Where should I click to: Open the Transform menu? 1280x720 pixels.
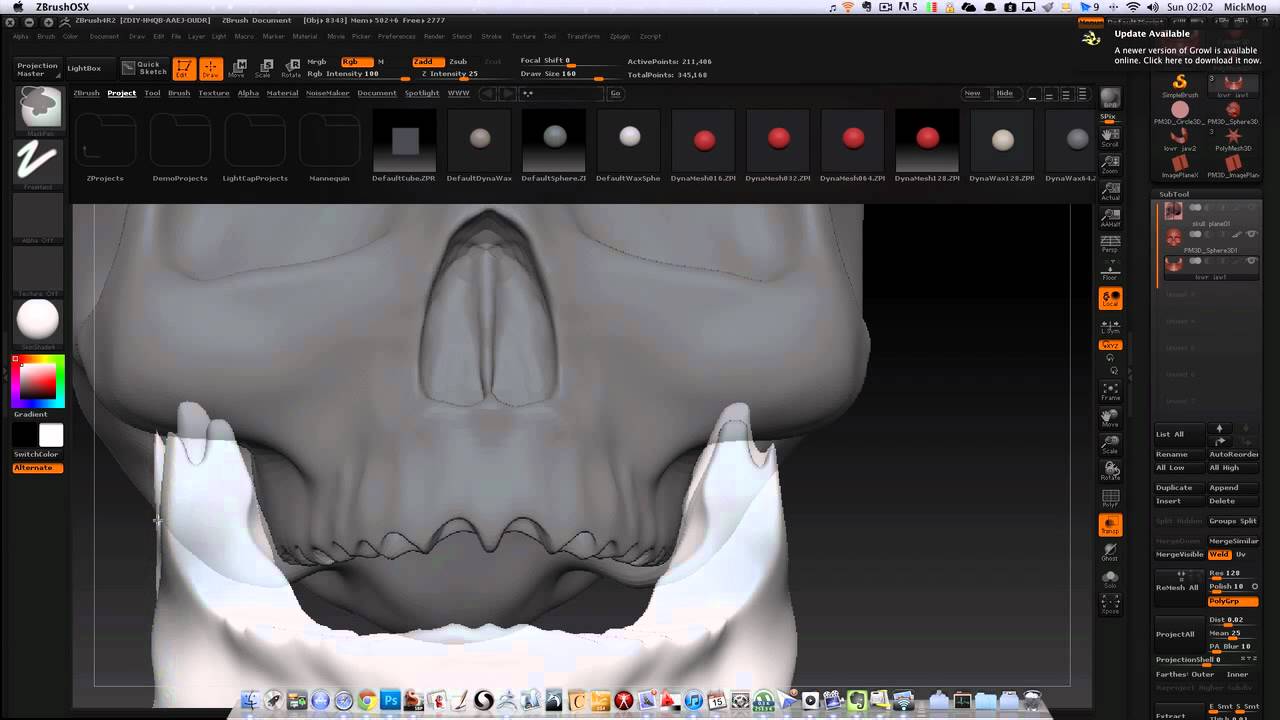583,36
